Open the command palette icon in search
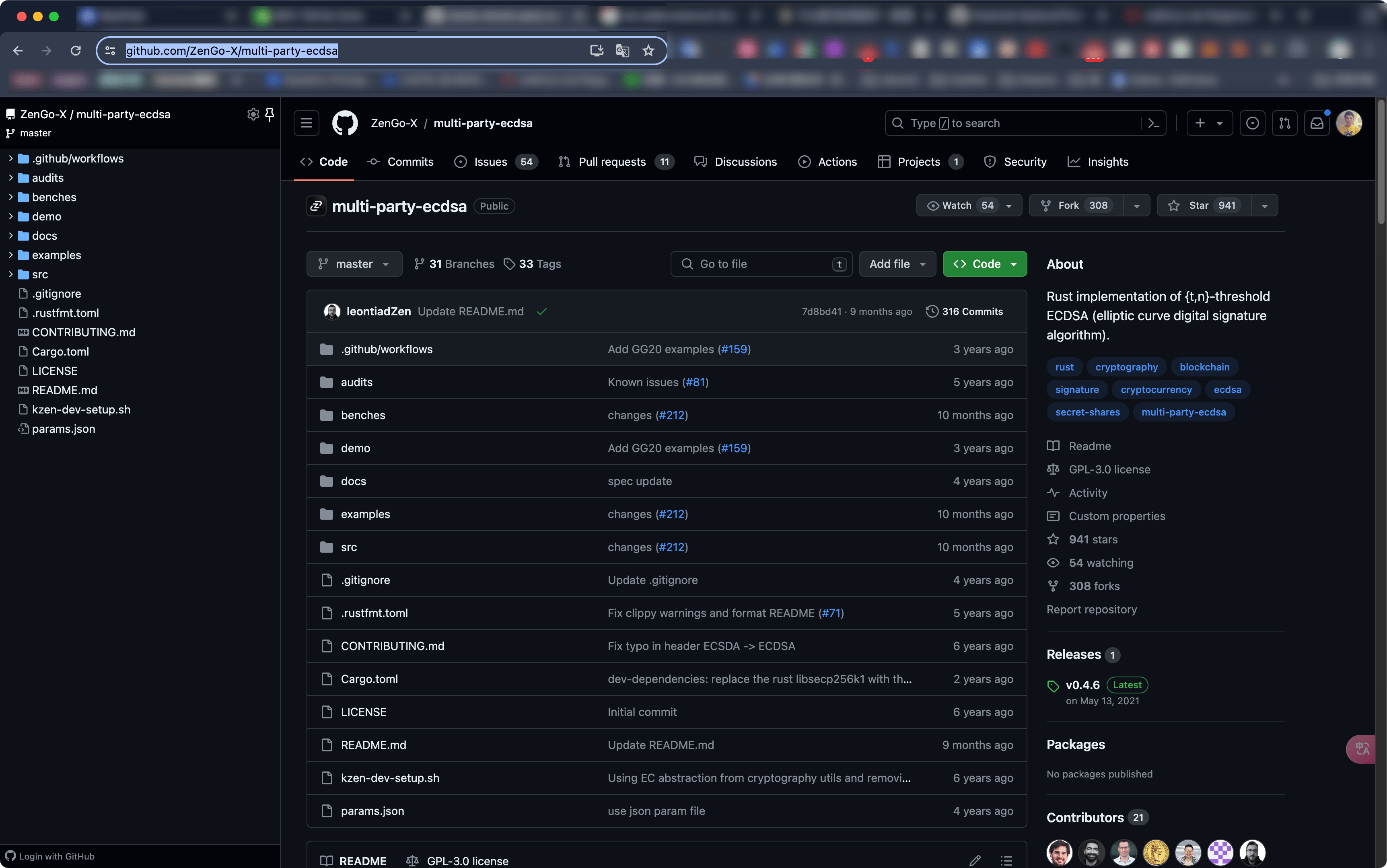The width and height of the screenshot is (1387, 868). 1153,123
